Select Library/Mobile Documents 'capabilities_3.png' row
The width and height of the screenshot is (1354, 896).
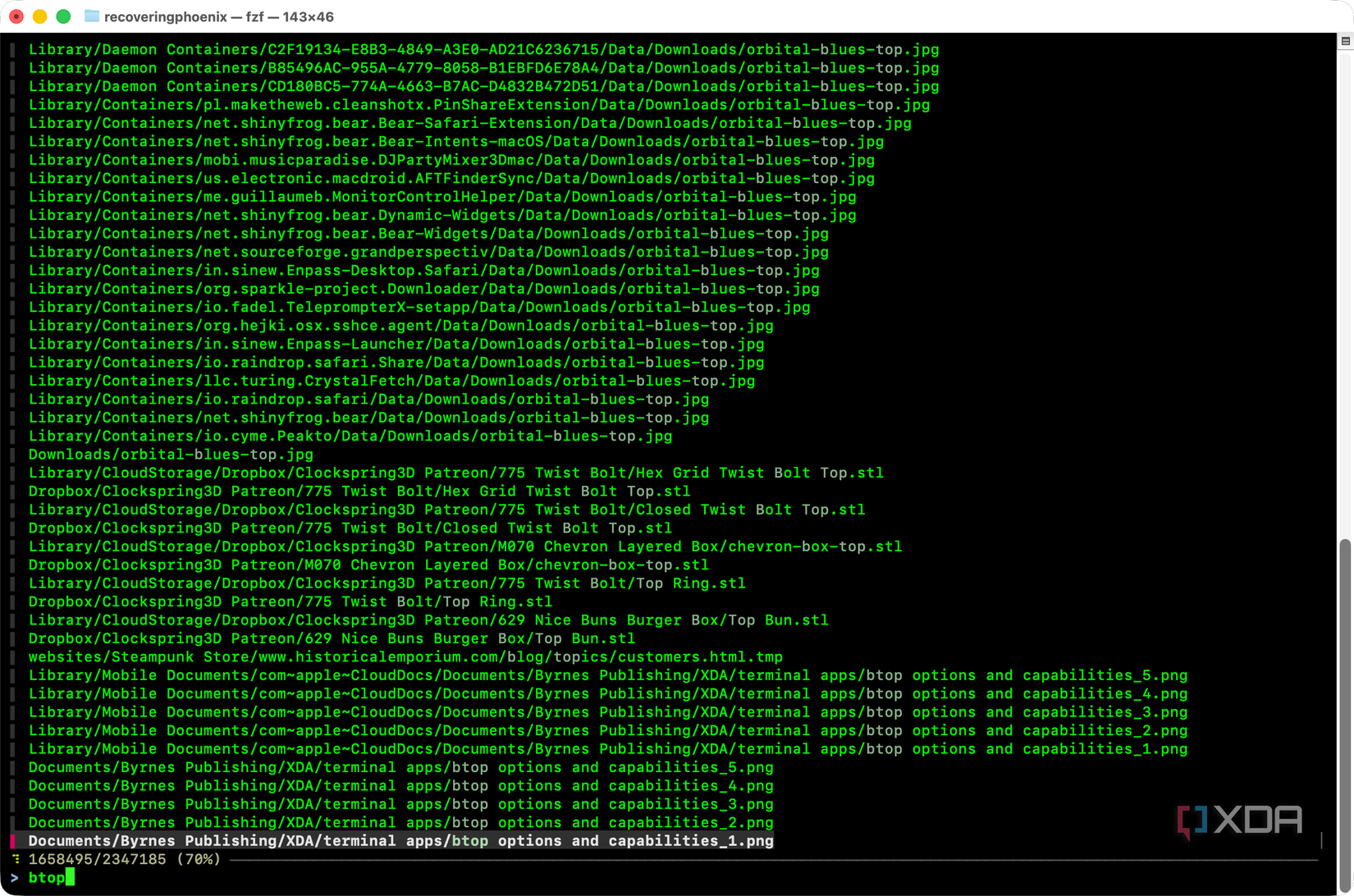[608, 712]
